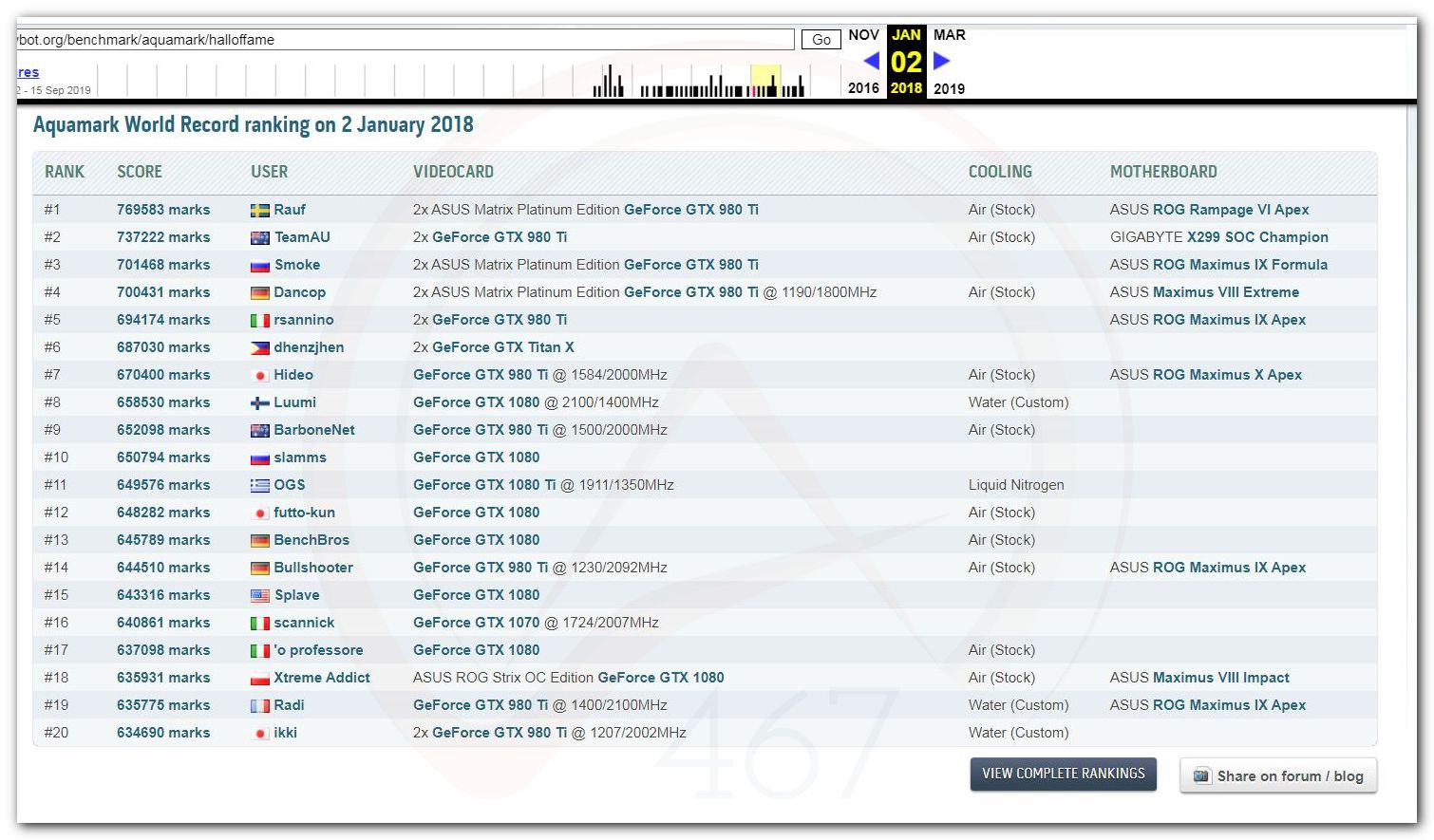Image resolution: width=1434 pixels, height=840 pixels.
Task: Click the Greek flag beside OGS
Action: point(259,486)
